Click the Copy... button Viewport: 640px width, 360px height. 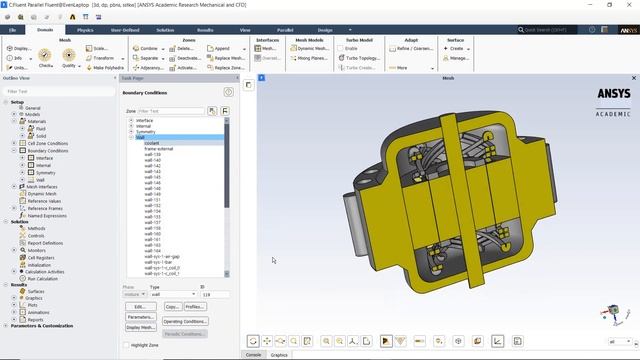pos(173,307)
